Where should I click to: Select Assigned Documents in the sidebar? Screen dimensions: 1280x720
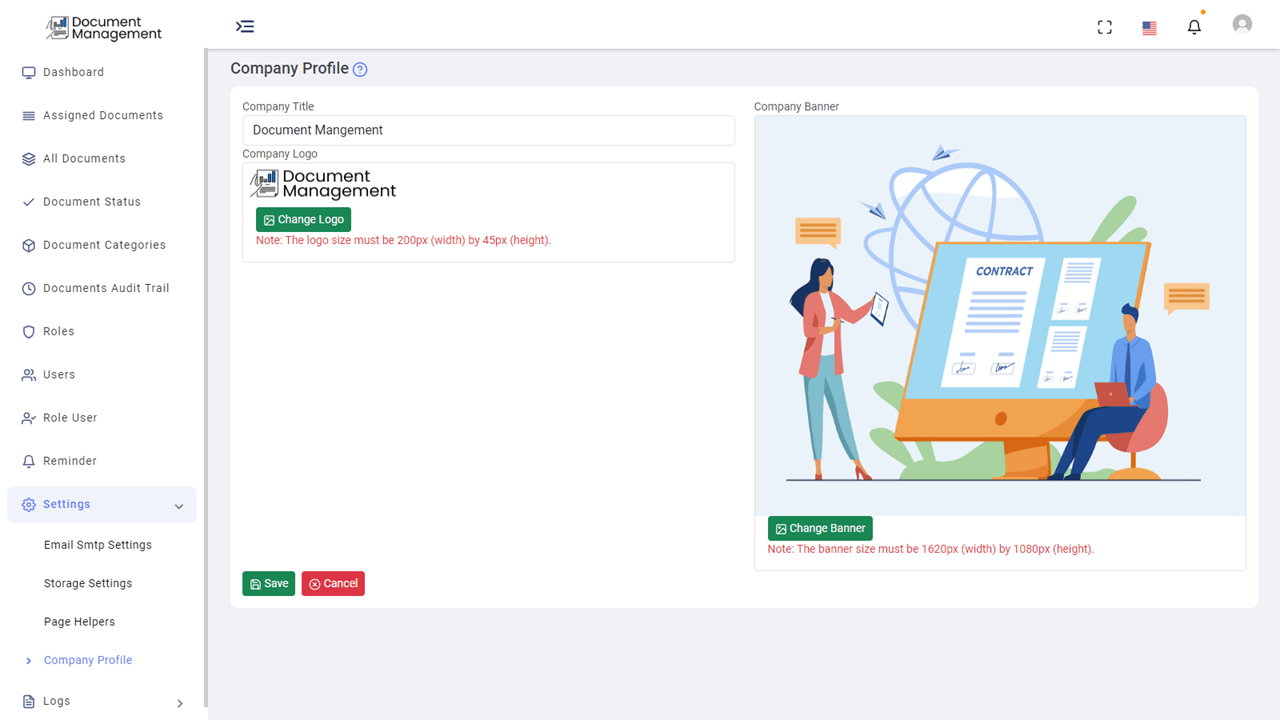click(x=103, y=115)
